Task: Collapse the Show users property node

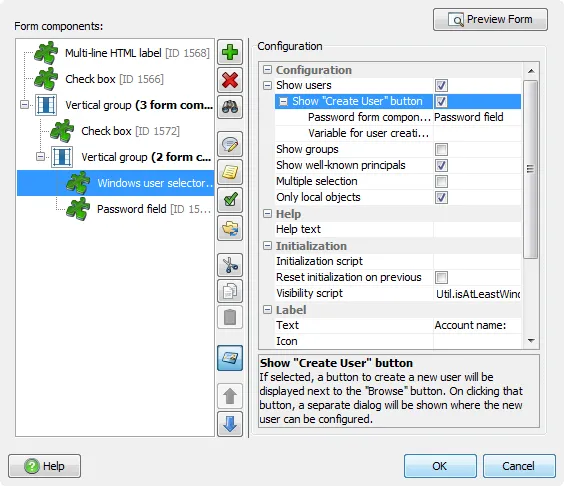Action: (x=267, y=85)
